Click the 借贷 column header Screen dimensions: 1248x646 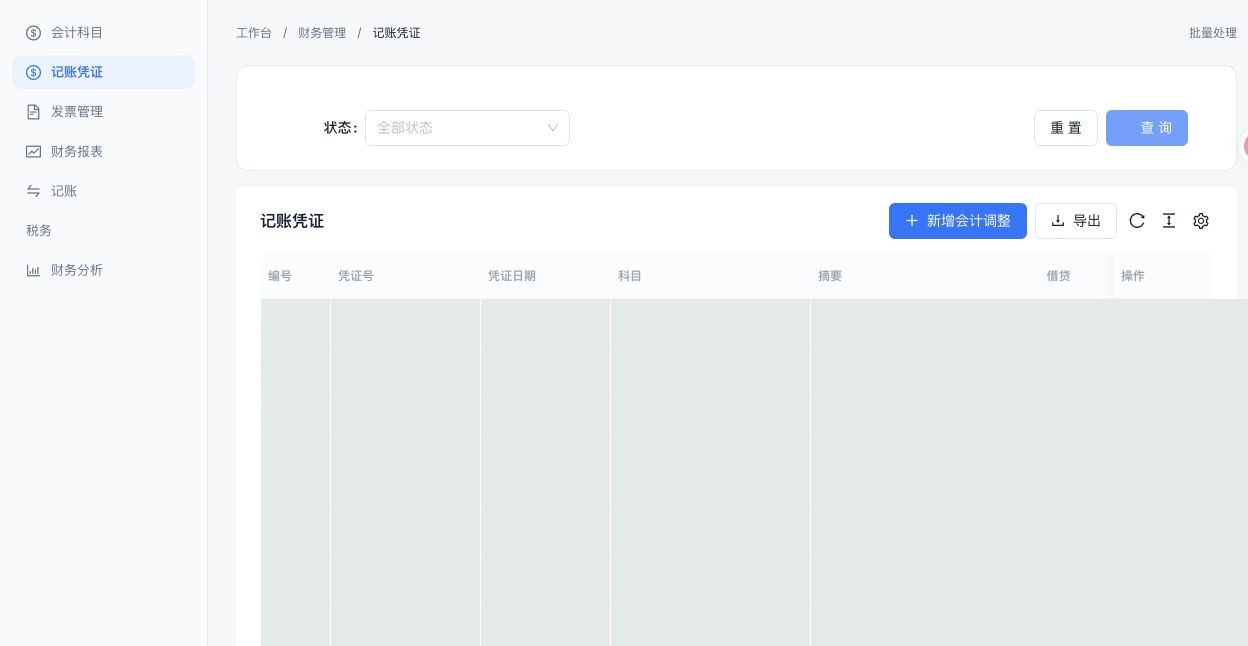1059,276
